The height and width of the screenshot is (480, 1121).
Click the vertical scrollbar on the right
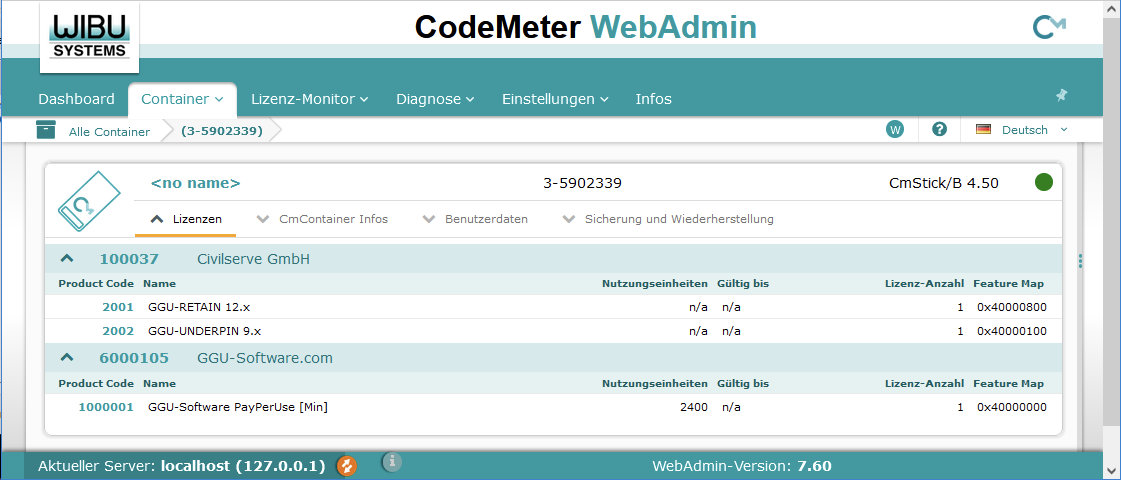(1112, 240)
